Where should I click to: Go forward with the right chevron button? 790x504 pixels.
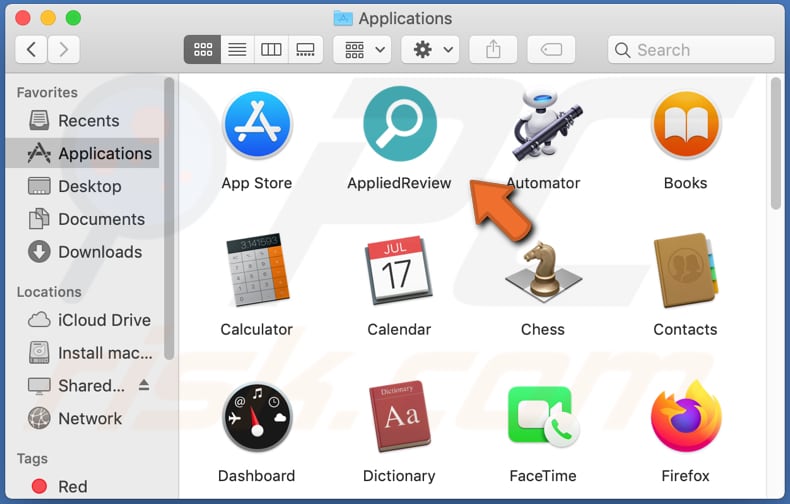coord(63,49)
